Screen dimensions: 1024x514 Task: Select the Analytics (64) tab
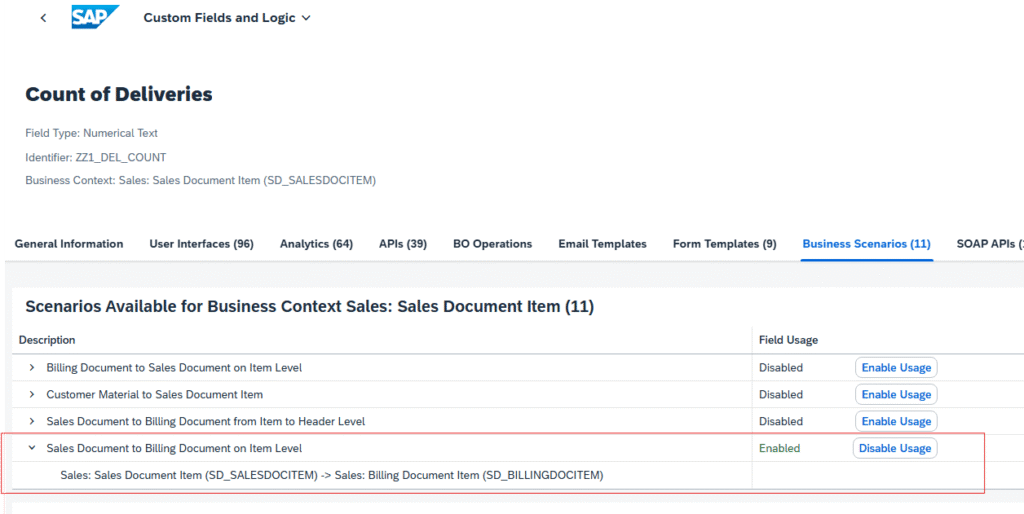click(316, 244)
